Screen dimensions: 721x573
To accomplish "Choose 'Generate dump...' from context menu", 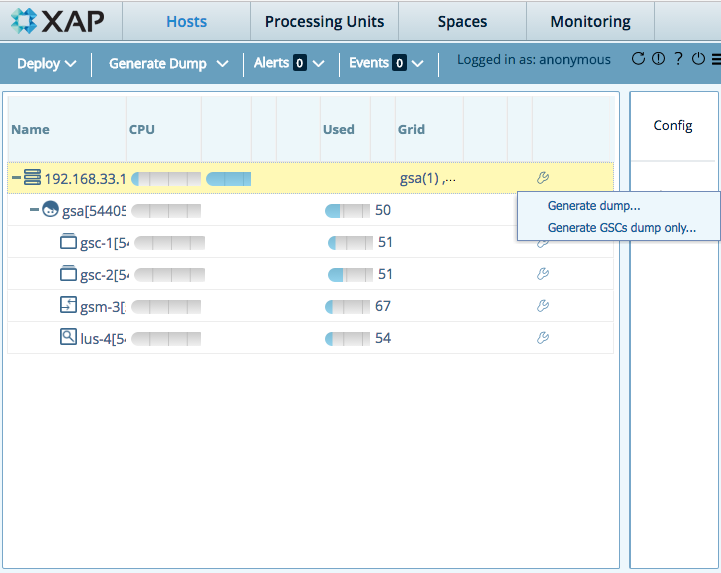I will tap(594, 206).
